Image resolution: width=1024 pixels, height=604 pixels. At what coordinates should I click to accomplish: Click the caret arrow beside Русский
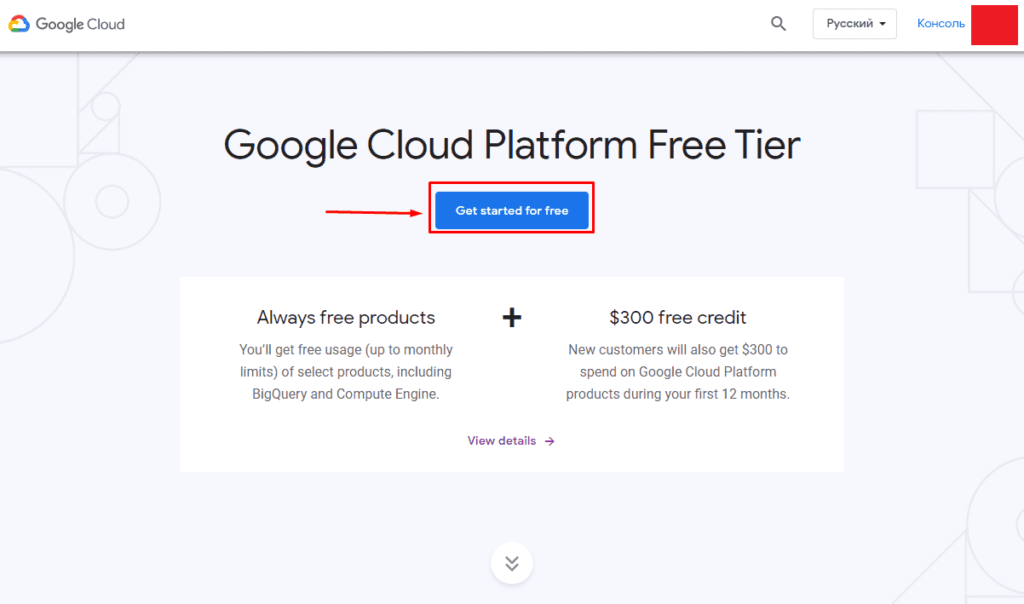(x=882, y=24)
